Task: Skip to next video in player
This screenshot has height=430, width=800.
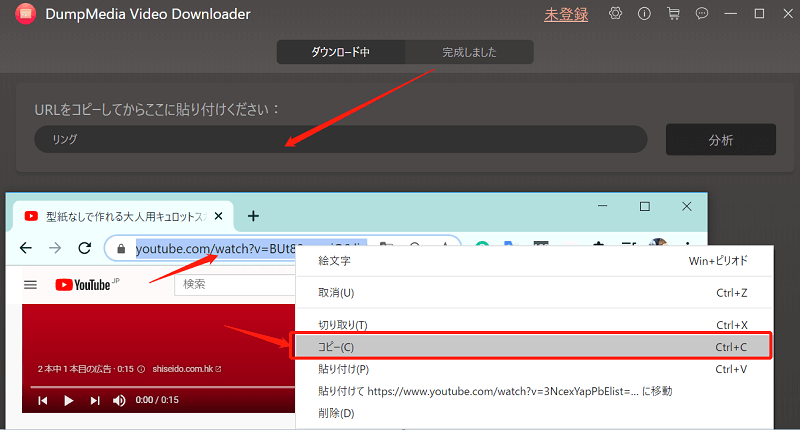Action: [95, 400]
